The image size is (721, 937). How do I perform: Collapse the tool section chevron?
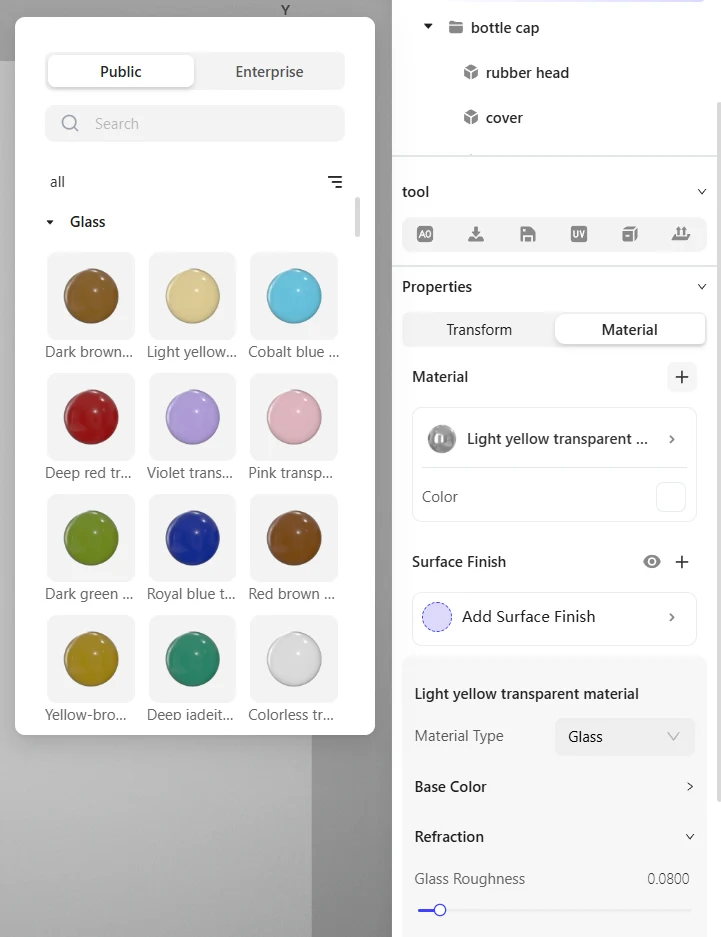[702, 192]
